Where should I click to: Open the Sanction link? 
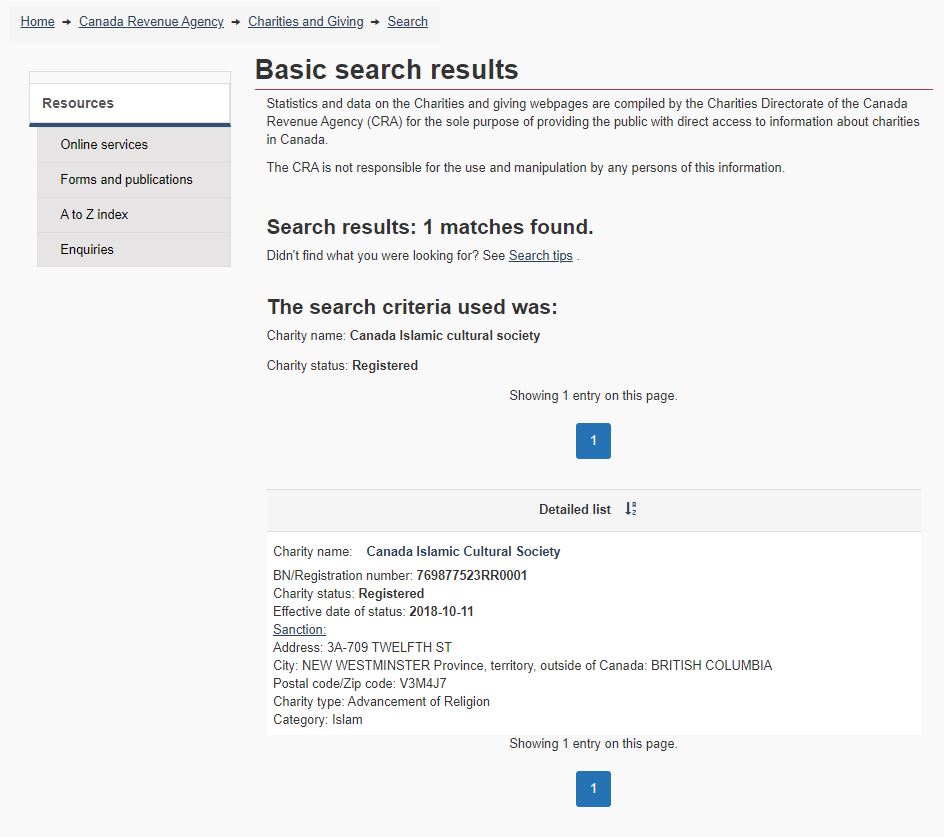click(x=299, y=629)
